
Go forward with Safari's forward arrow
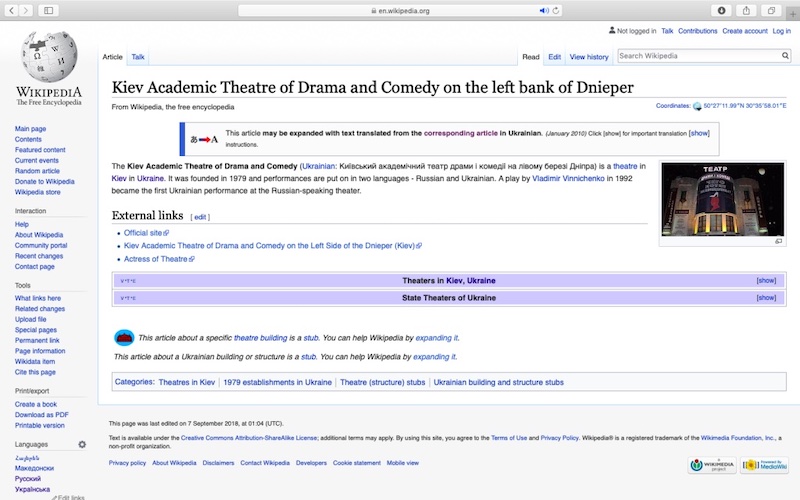(26, 10)
